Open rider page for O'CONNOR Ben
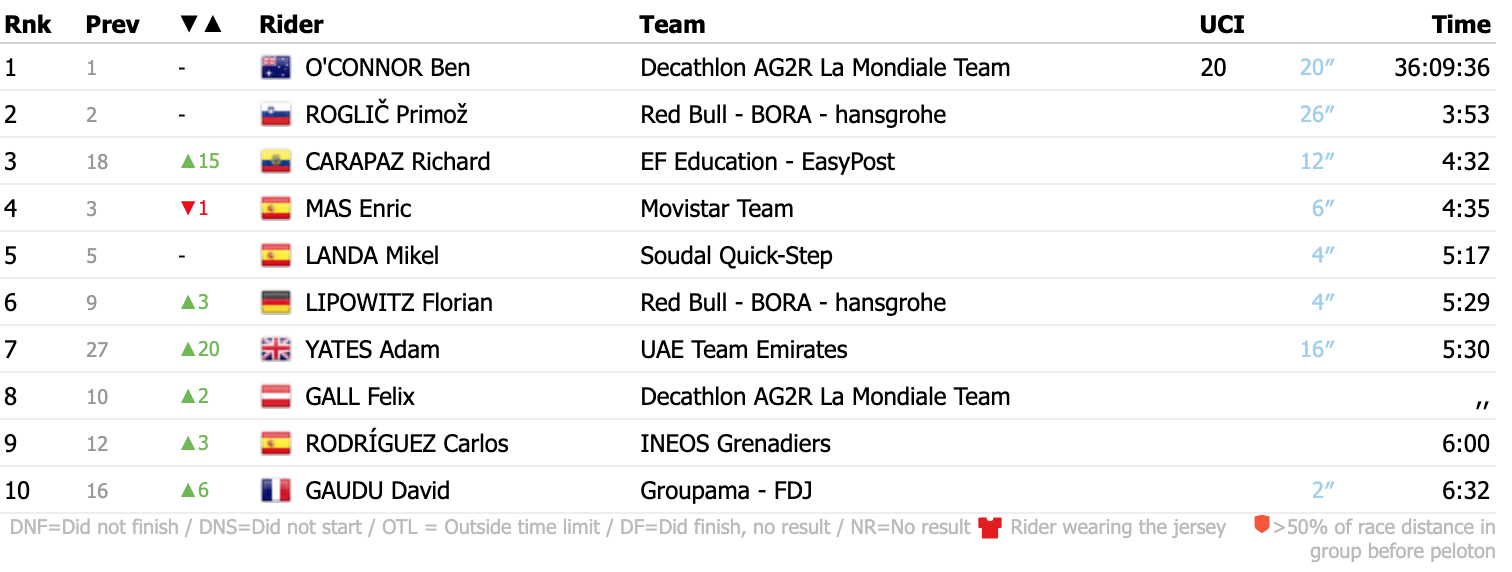1512x572 pixels. 387,68
